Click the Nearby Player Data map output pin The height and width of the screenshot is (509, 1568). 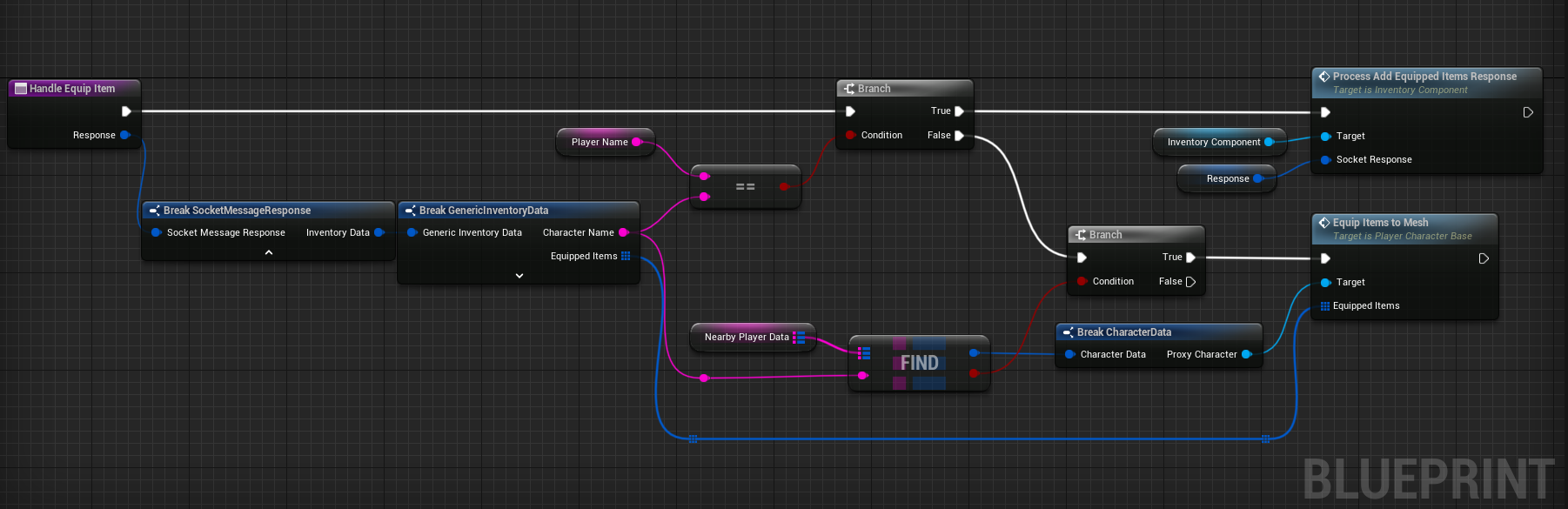click(799, 337)
